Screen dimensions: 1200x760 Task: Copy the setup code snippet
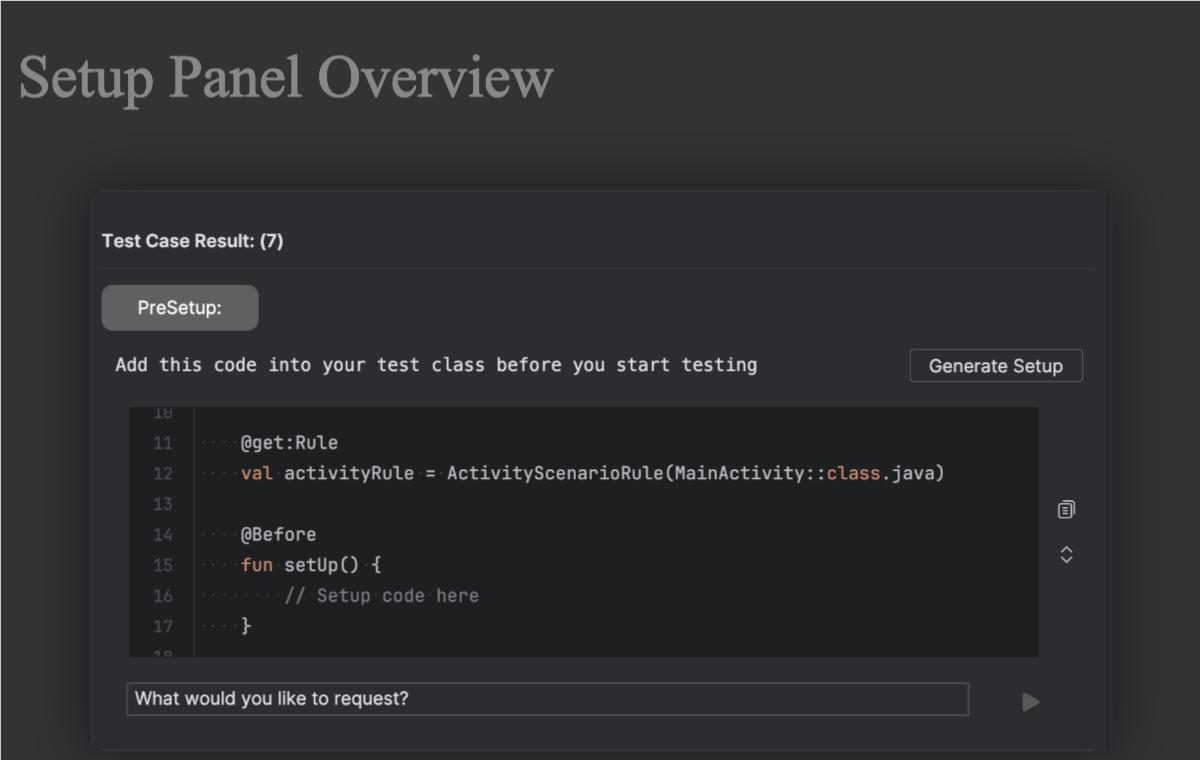tap(1066, 510)
